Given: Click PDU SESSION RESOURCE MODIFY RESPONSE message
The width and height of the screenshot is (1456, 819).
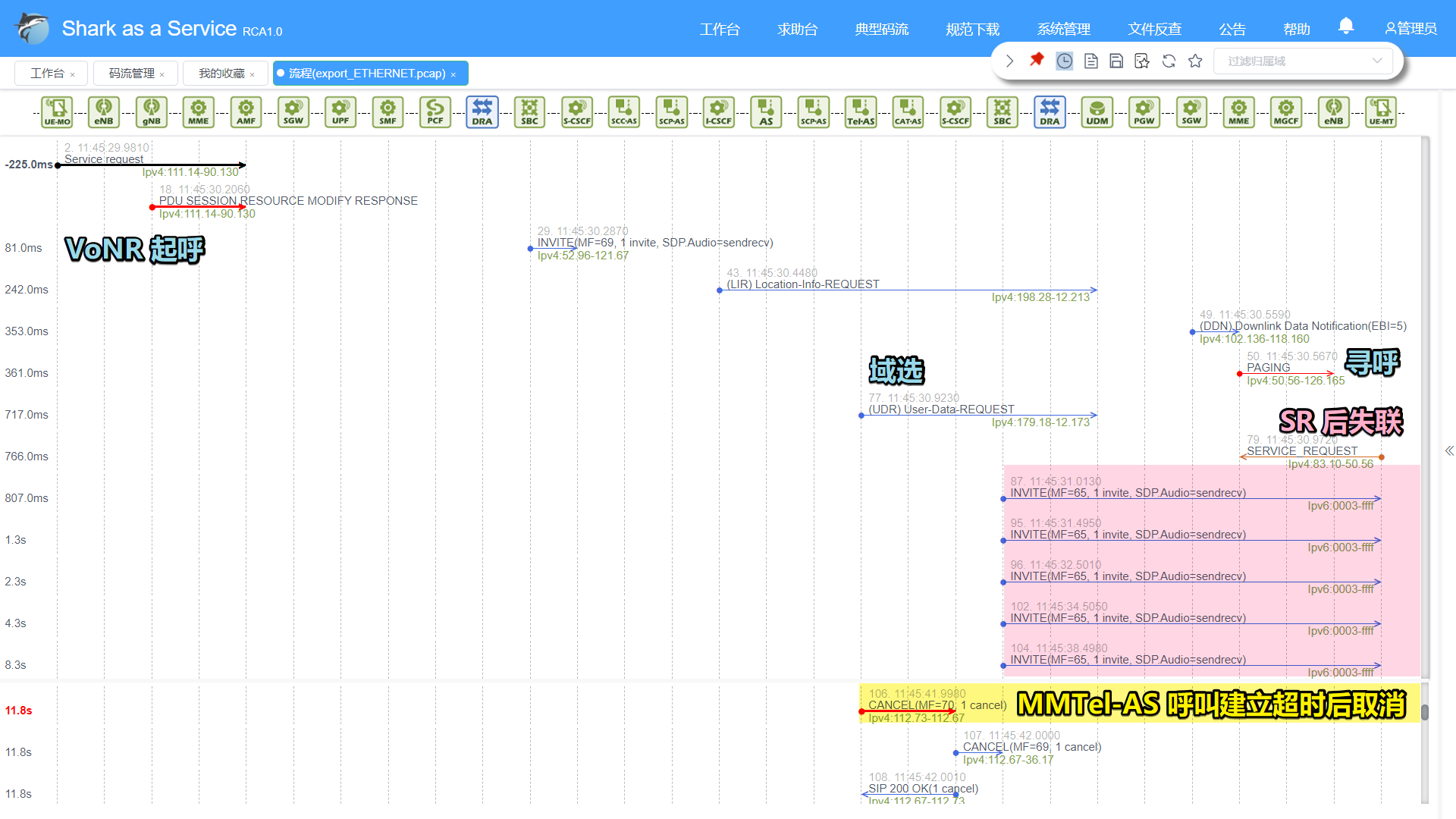Looking at the screenshot, I should 288,201.
